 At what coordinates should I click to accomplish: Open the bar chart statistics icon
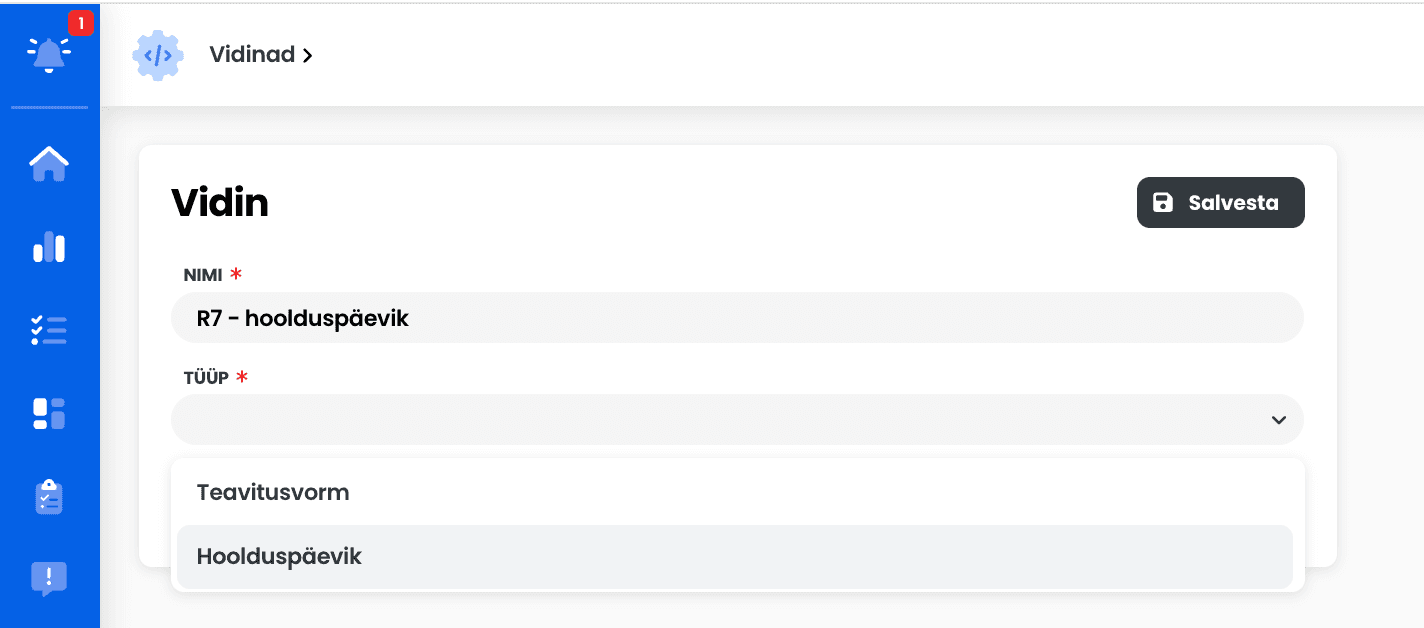(49, 247)
